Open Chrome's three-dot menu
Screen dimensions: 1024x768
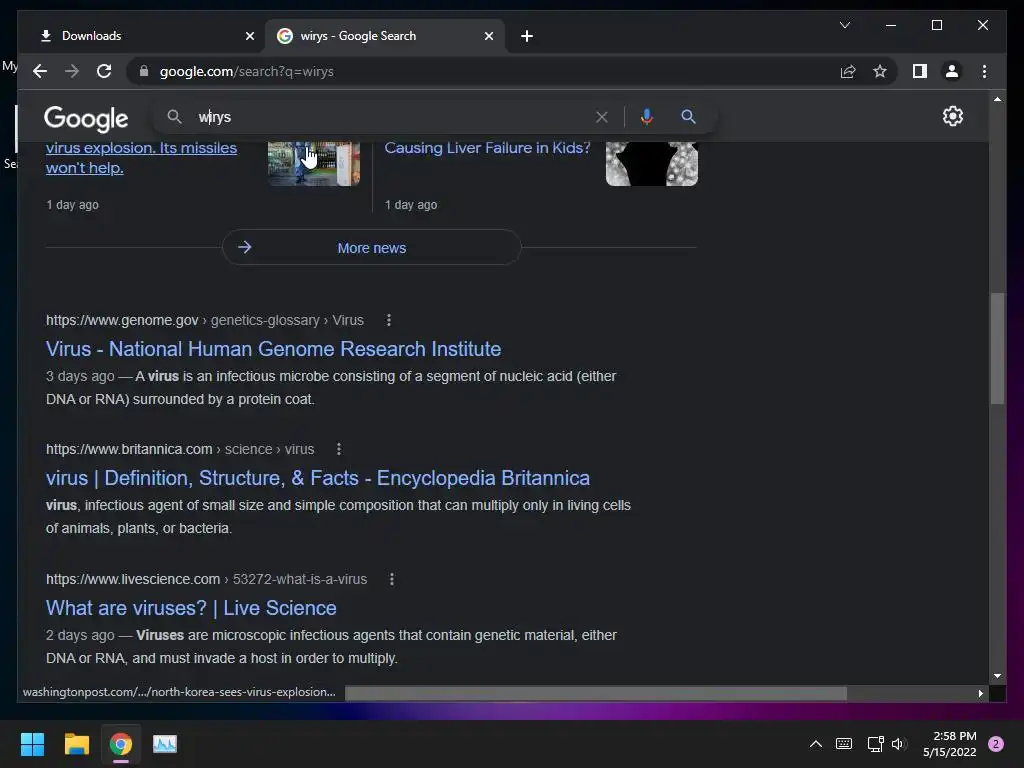point(984,71)
